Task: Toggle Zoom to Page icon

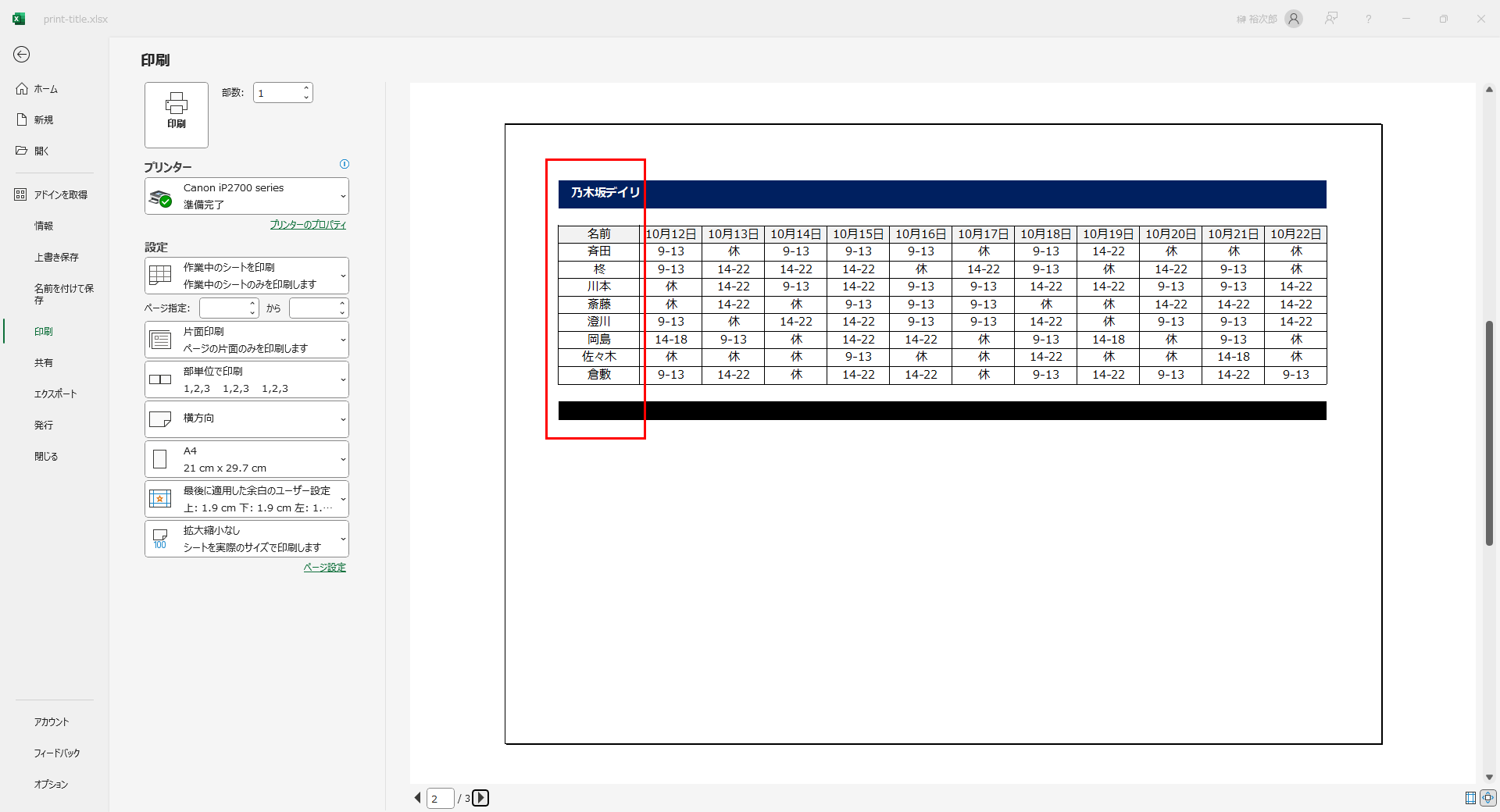Action: click(1487, 798)
